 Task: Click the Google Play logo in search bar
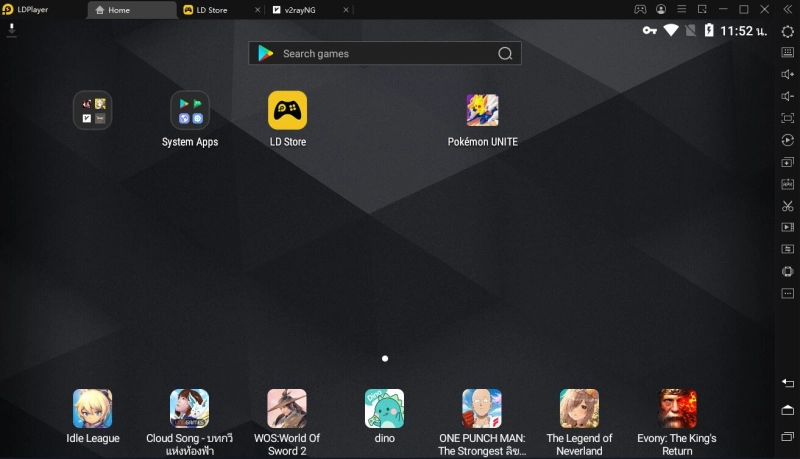[x=265, y=53]
